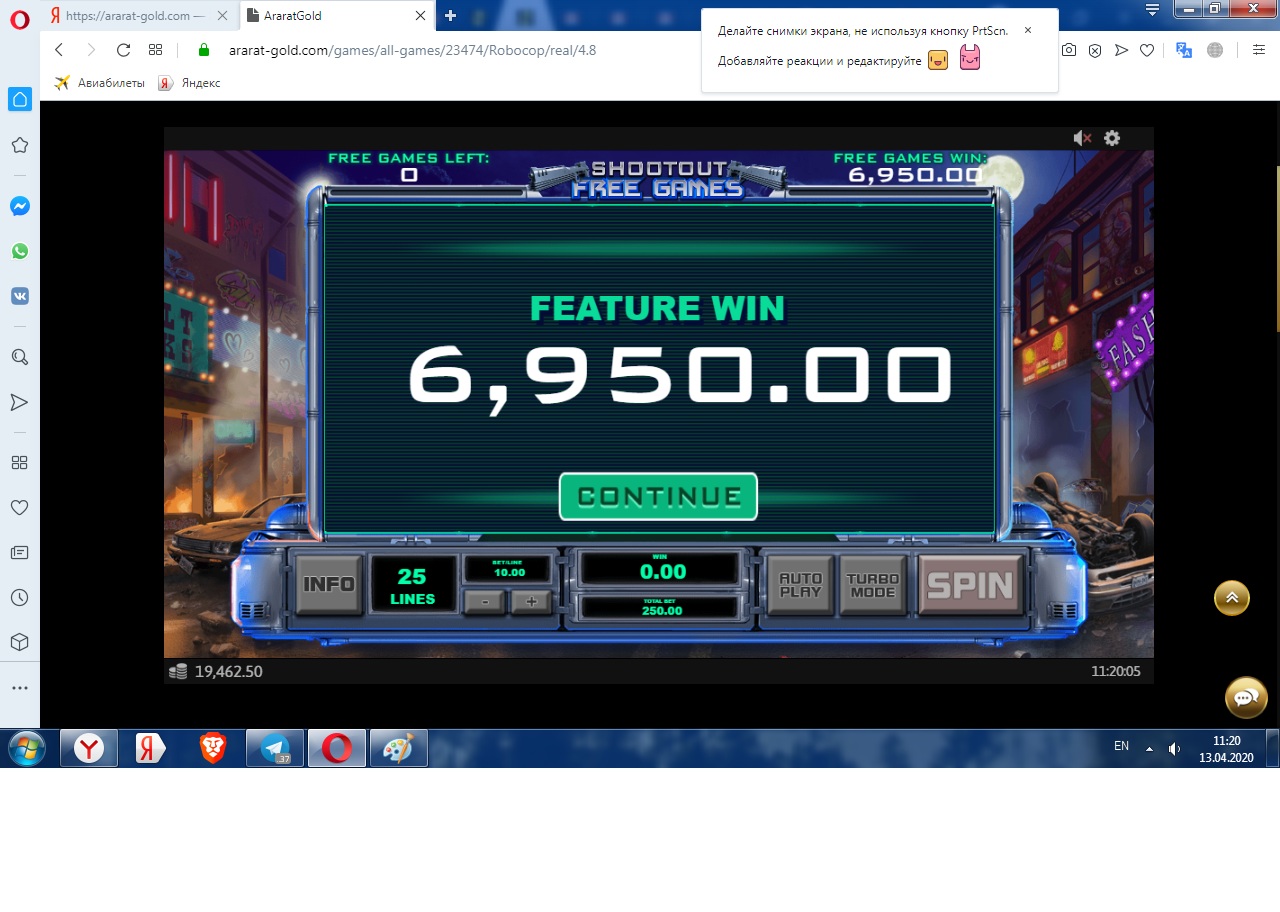Click the game clock 11:20:05
Image resolution: width=1280 pixels, height=912 pixels.
coord(1115,672)
